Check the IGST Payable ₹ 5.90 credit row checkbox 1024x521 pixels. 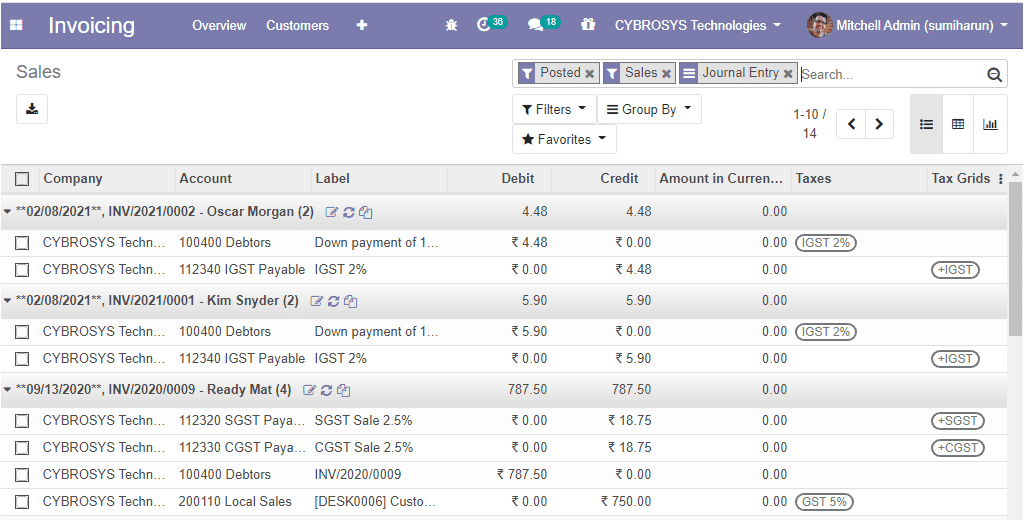tap(22, 359)
